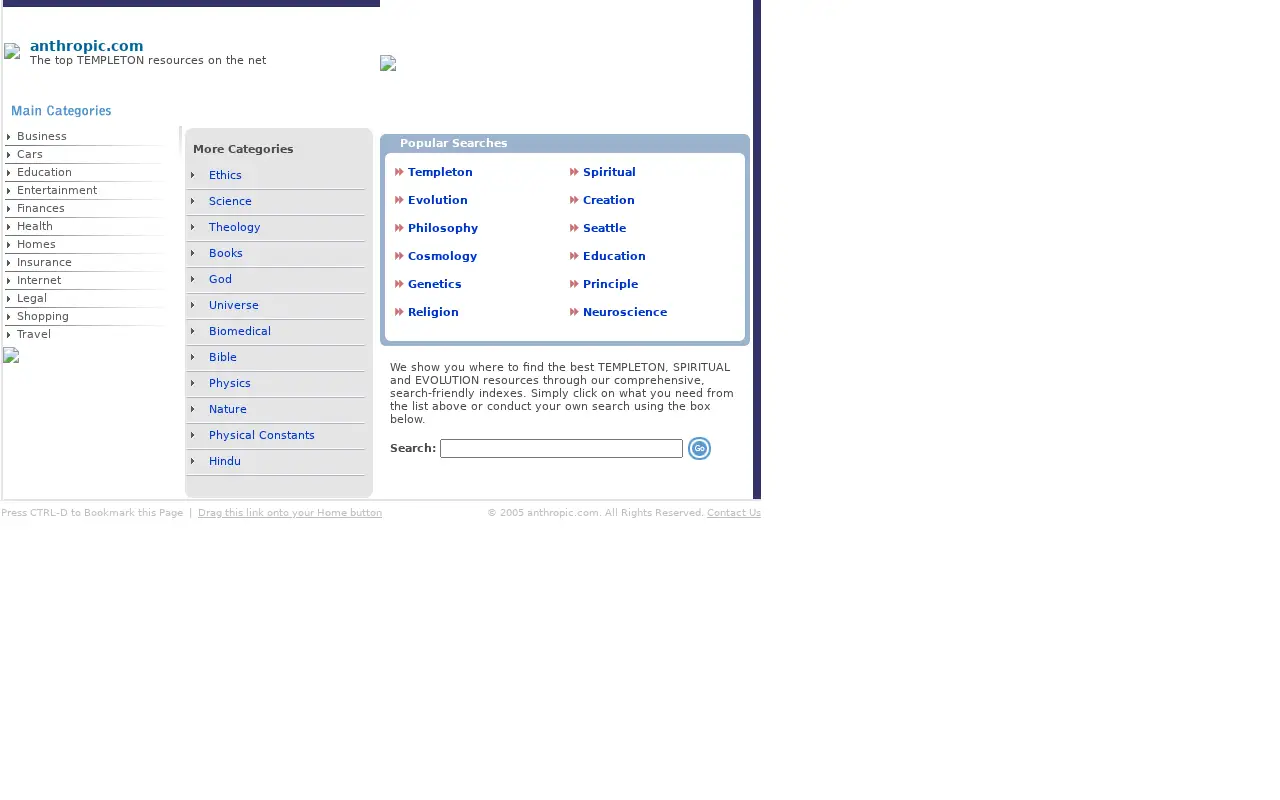
Task: Open the Insurance category
Action: point(44,263)
